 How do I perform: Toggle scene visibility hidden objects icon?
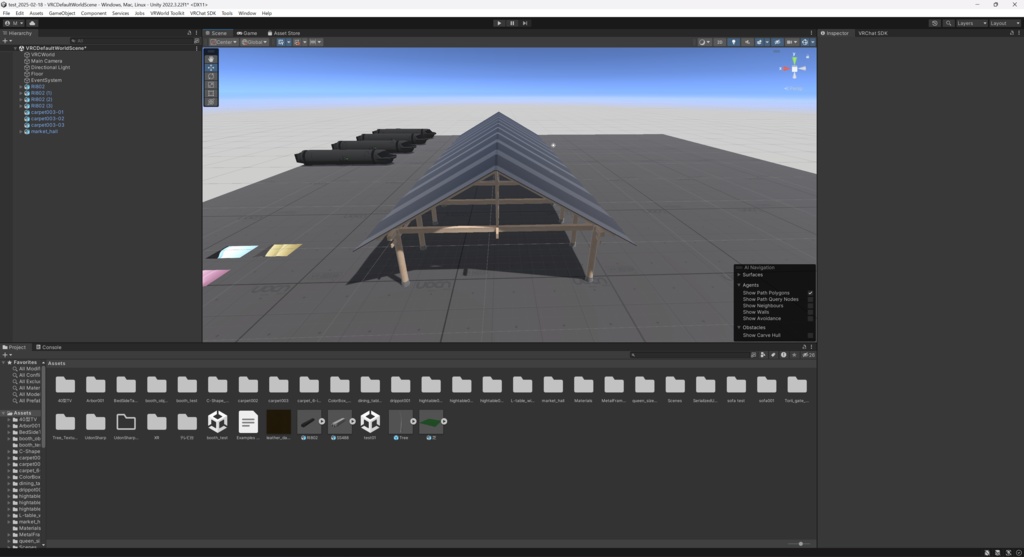(776, 42)
